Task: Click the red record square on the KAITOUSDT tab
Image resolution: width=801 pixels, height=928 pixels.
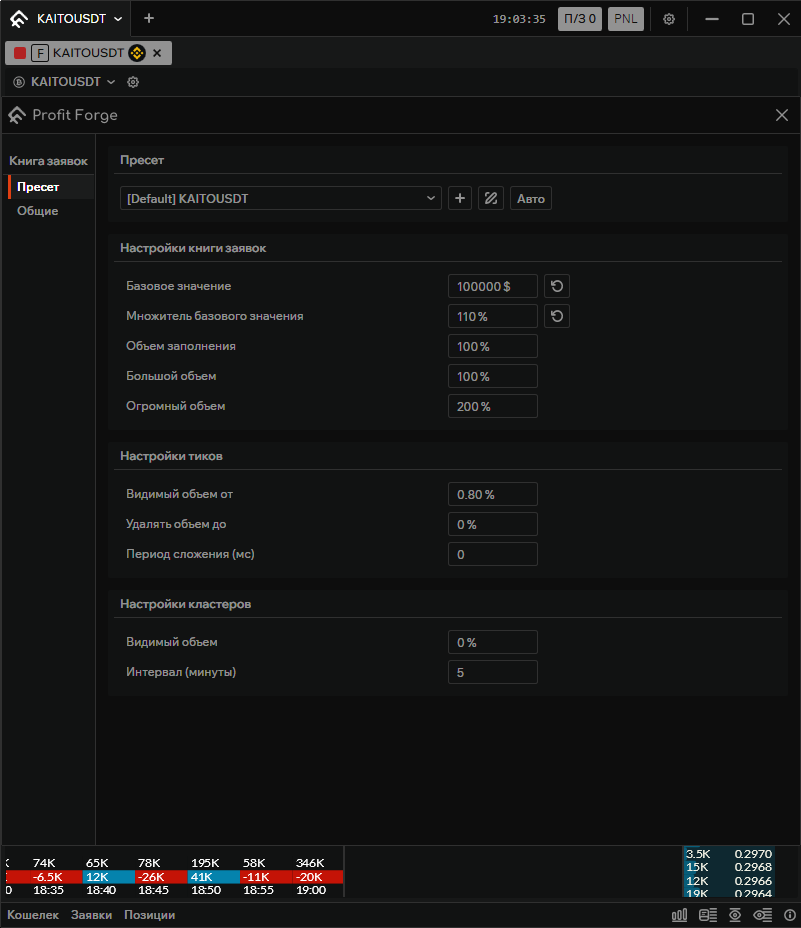Action: [x=20, y=53]
